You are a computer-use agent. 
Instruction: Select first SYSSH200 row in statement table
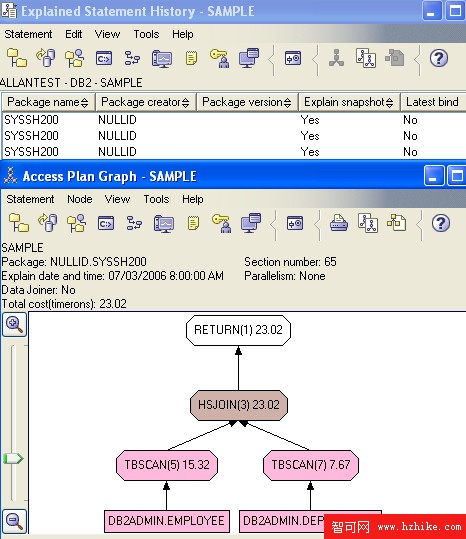pos(234,120)
